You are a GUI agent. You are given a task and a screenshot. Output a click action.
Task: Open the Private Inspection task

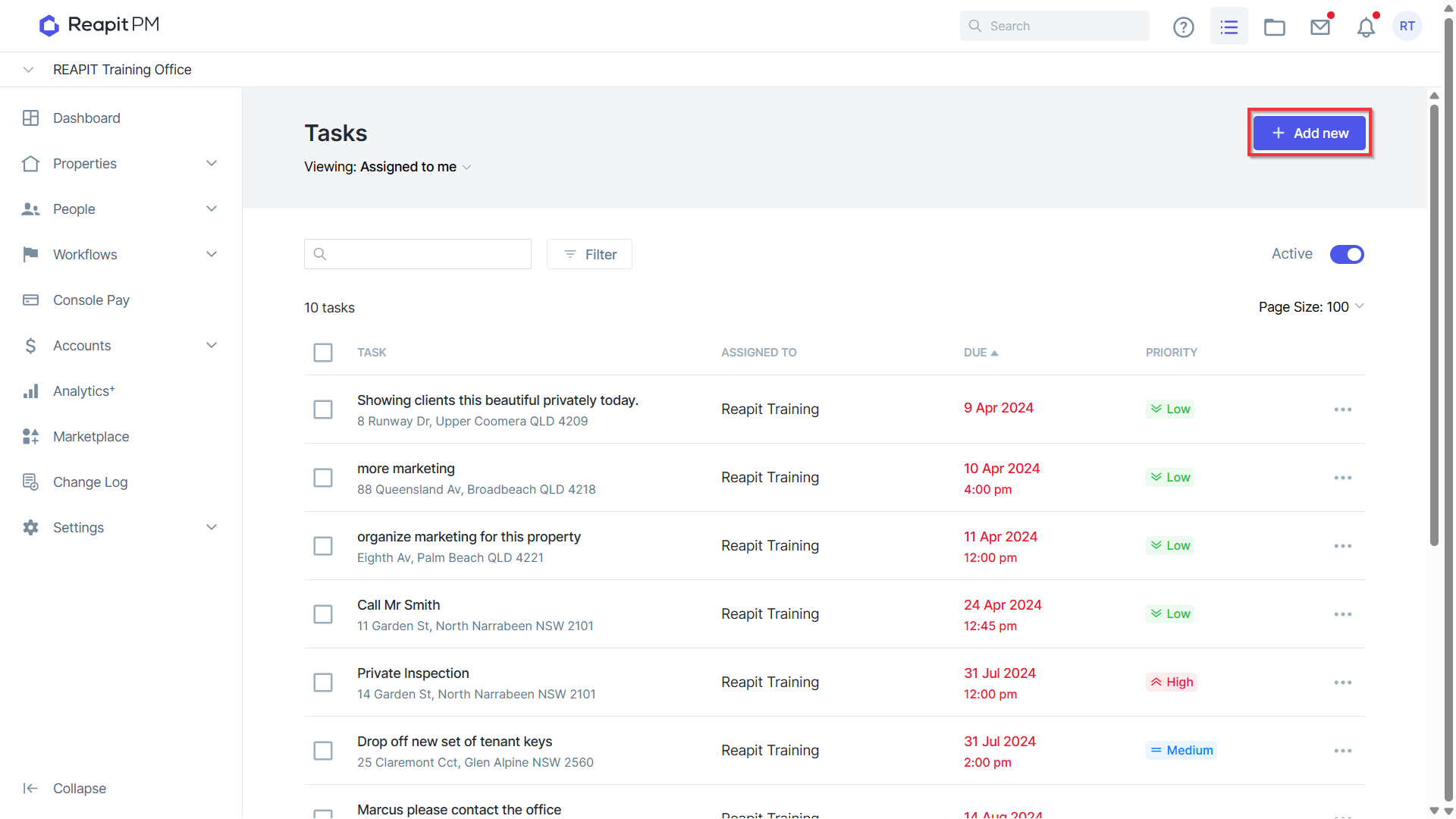click(413, 673)
